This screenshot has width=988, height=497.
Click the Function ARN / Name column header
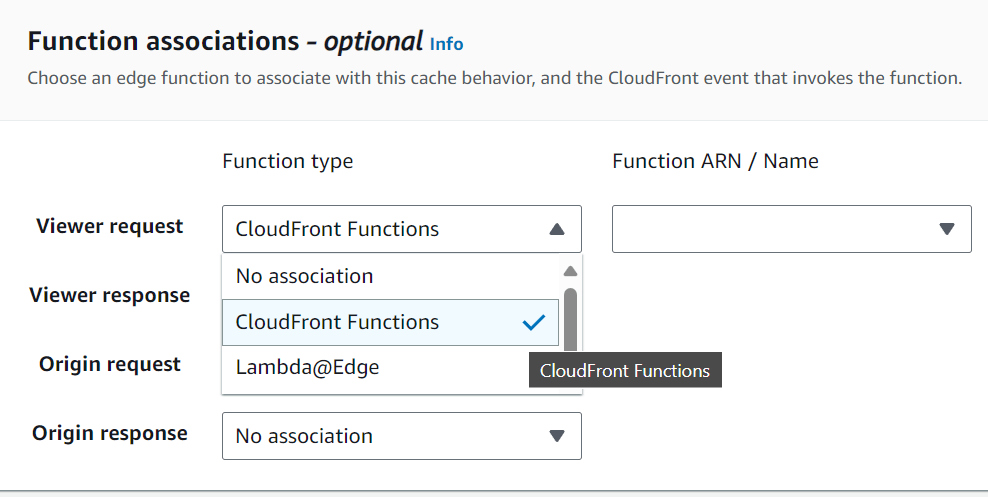point(715,161)
